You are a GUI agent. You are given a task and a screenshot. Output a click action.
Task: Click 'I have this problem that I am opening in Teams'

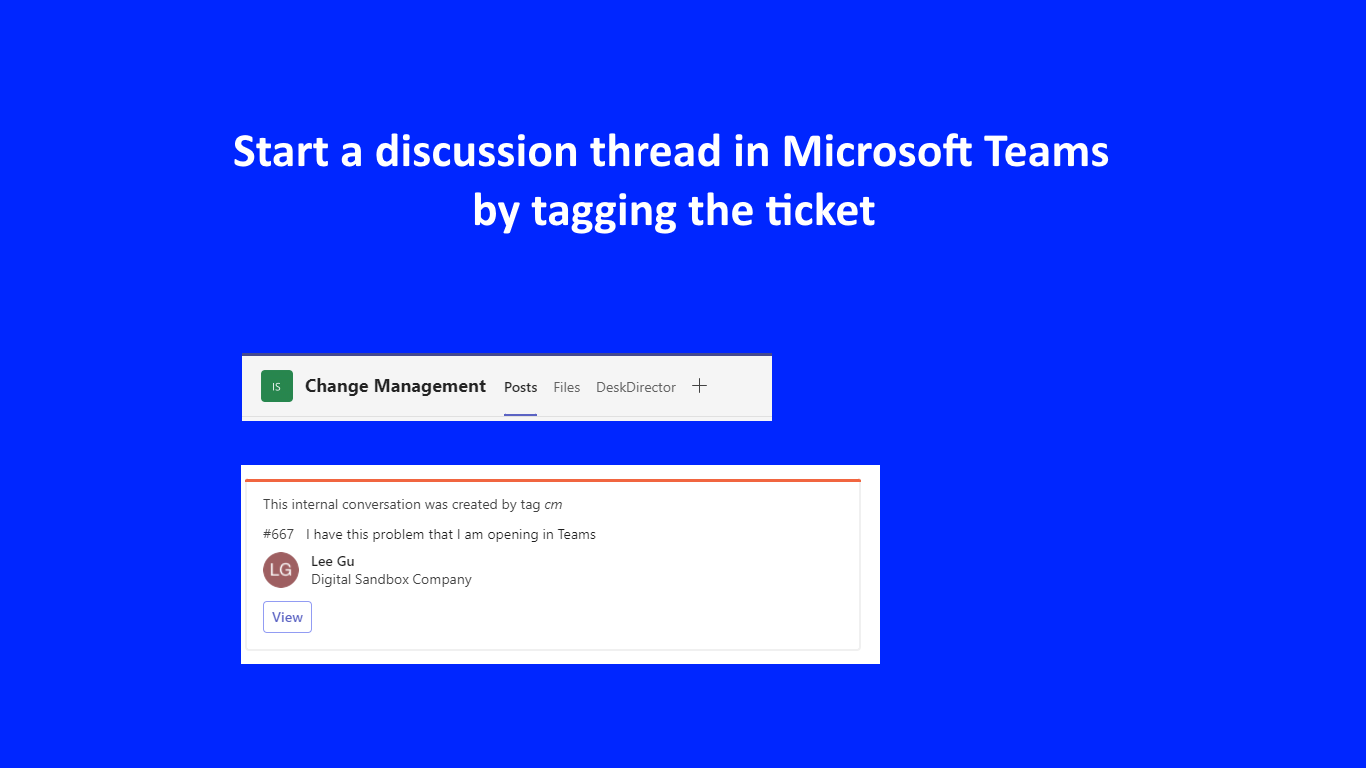tap(451, 534)
